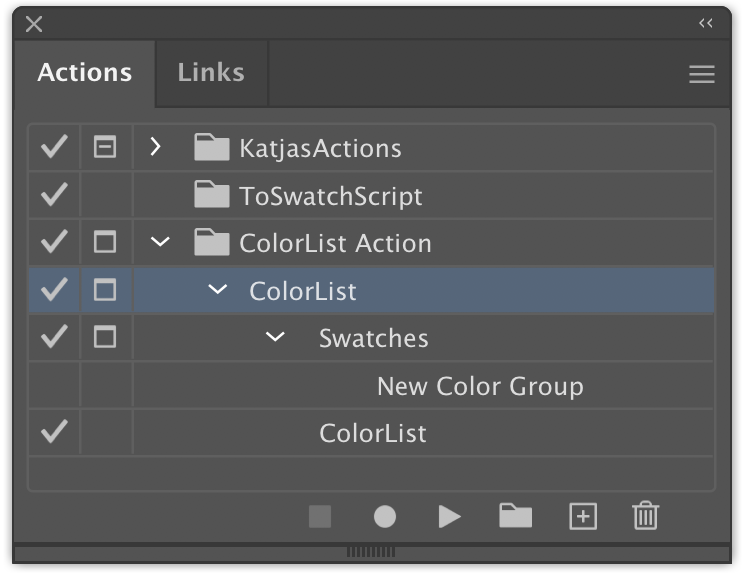
Task: Click the panel resize grip at bottom
Action: (x=371, y=552)
